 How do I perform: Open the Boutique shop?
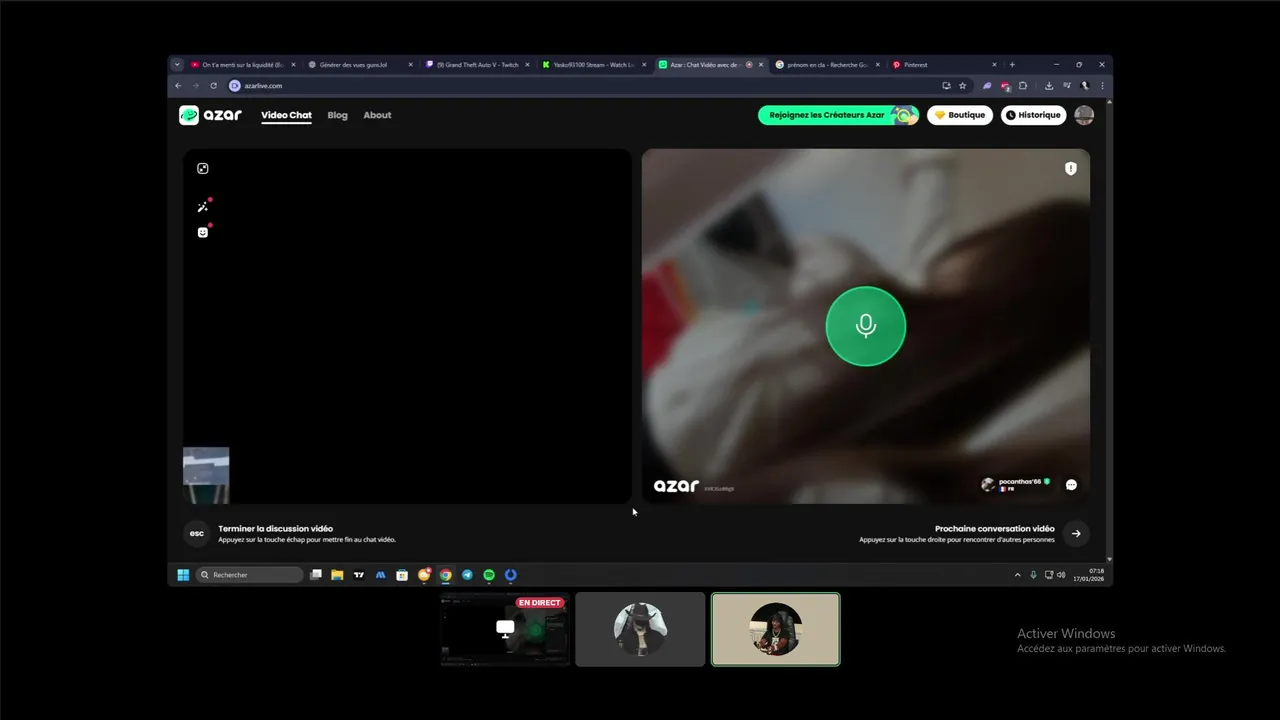point(960,115)
